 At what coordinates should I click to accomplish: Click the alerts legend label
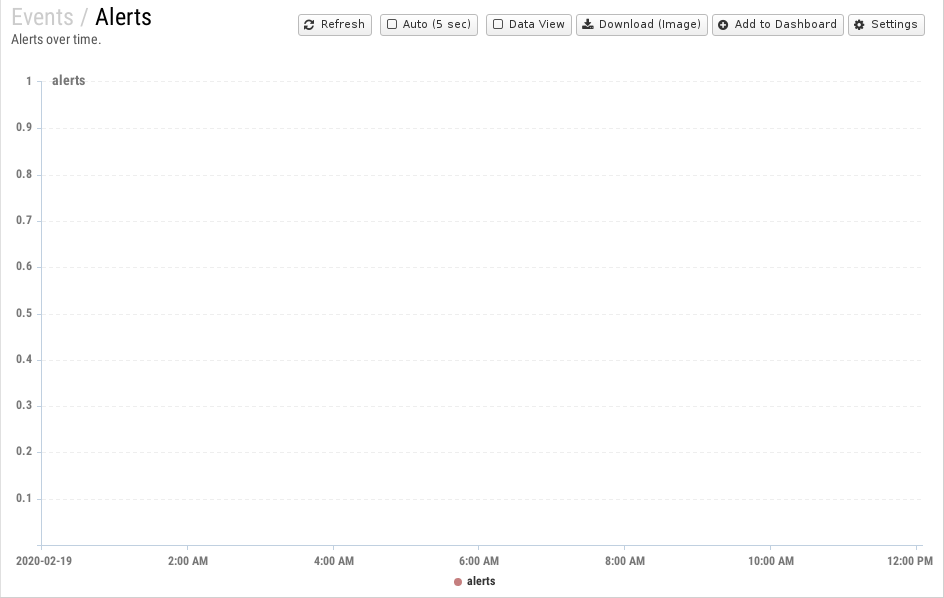[x=481, y=581]
